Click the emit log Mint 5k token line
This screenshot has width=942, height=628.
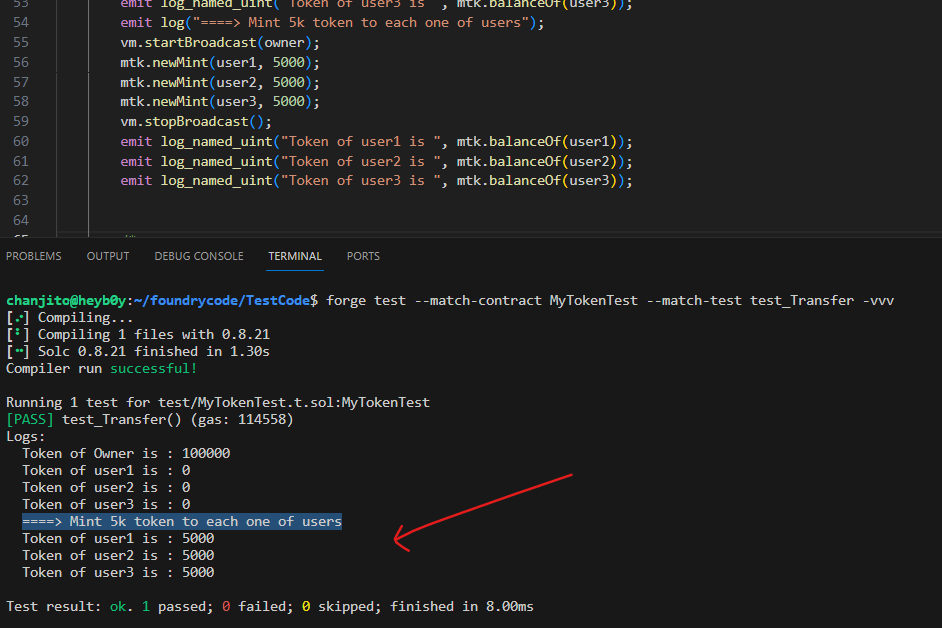[332, 23]
